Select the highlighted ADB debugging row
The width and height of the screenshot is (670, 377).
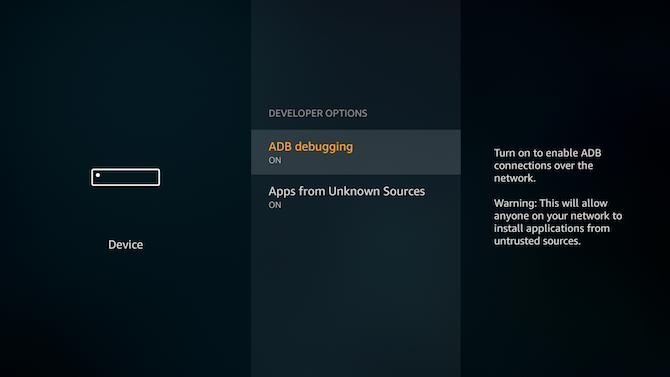356,152
